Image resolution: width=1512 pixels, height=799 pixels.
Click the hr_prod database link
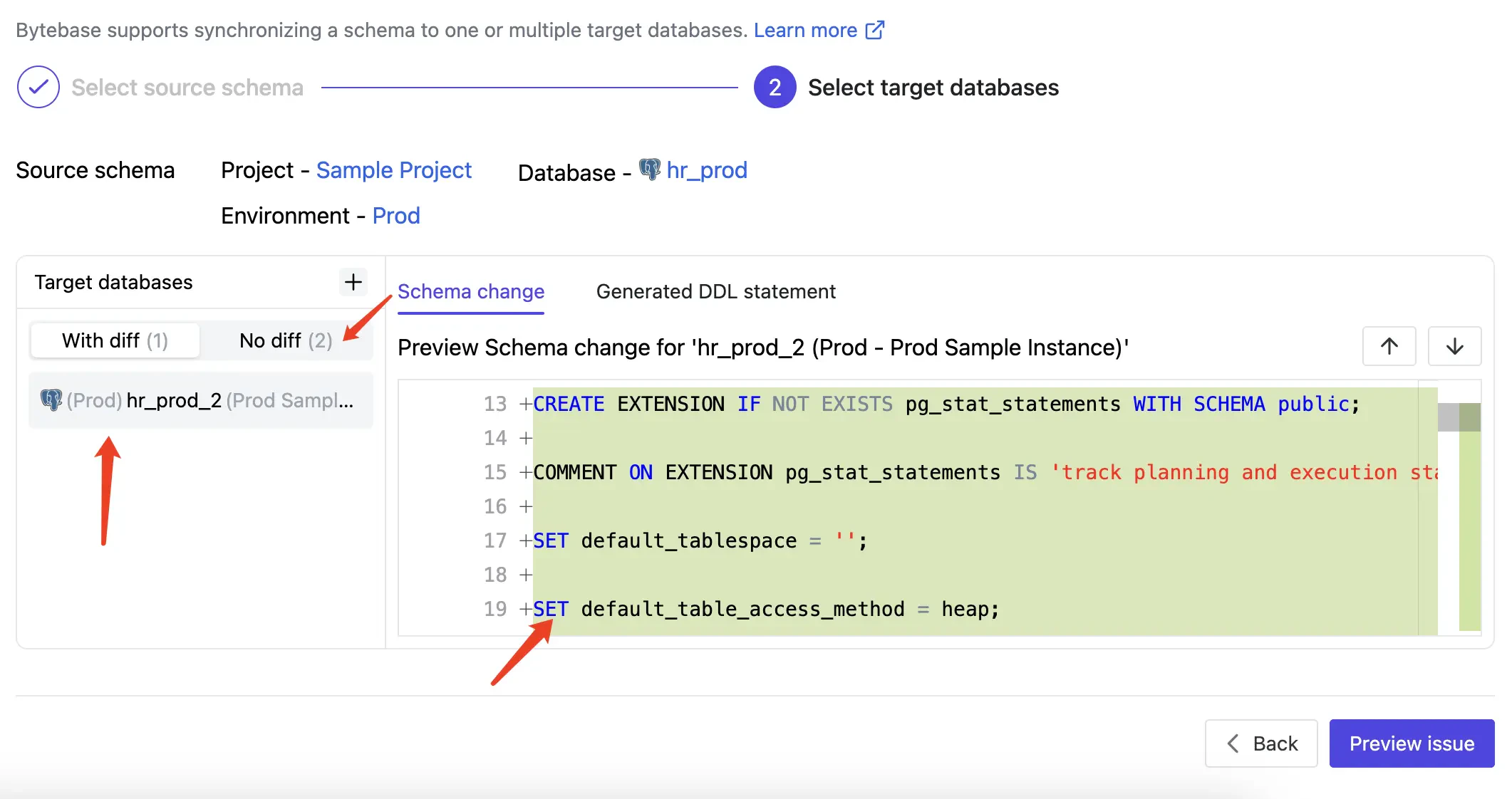click(706, 170)
